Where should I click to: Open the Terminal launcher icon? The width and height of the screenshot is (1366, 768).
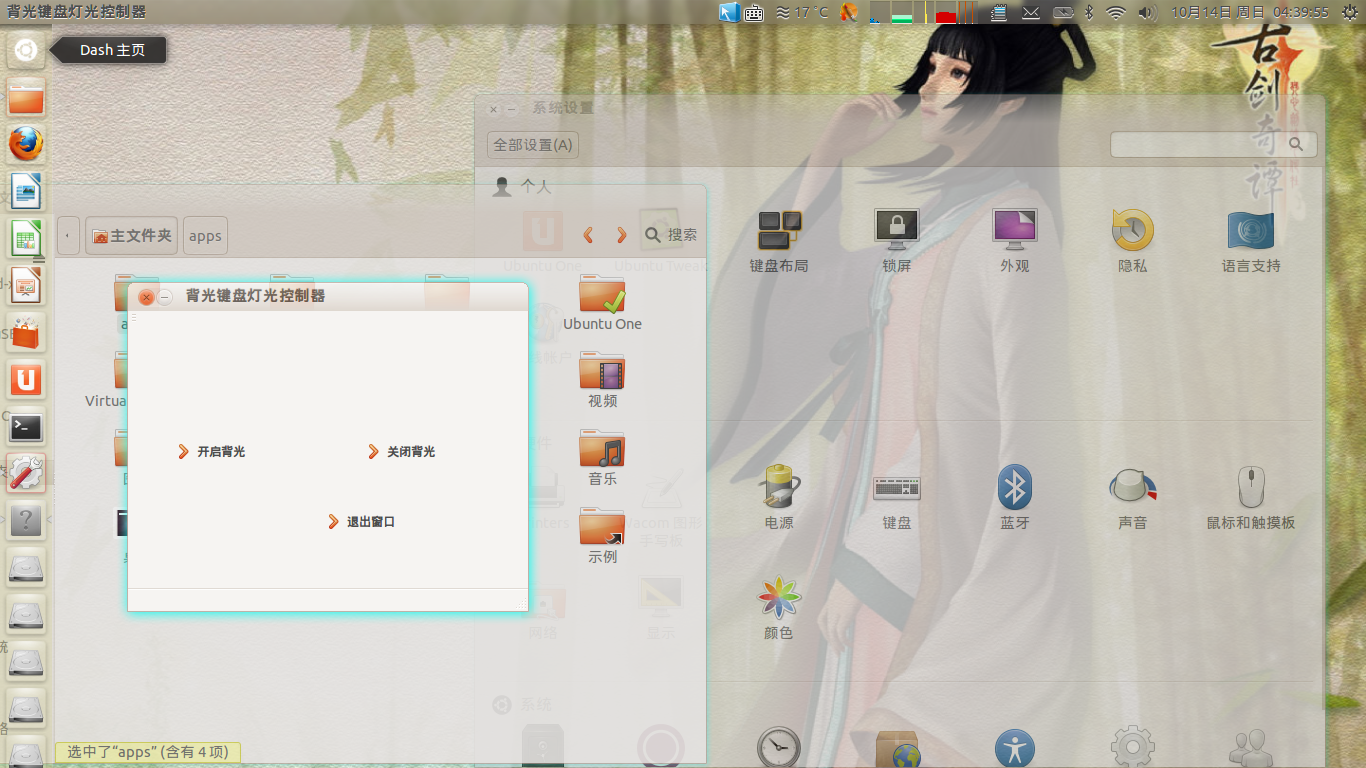coord(26,426)
